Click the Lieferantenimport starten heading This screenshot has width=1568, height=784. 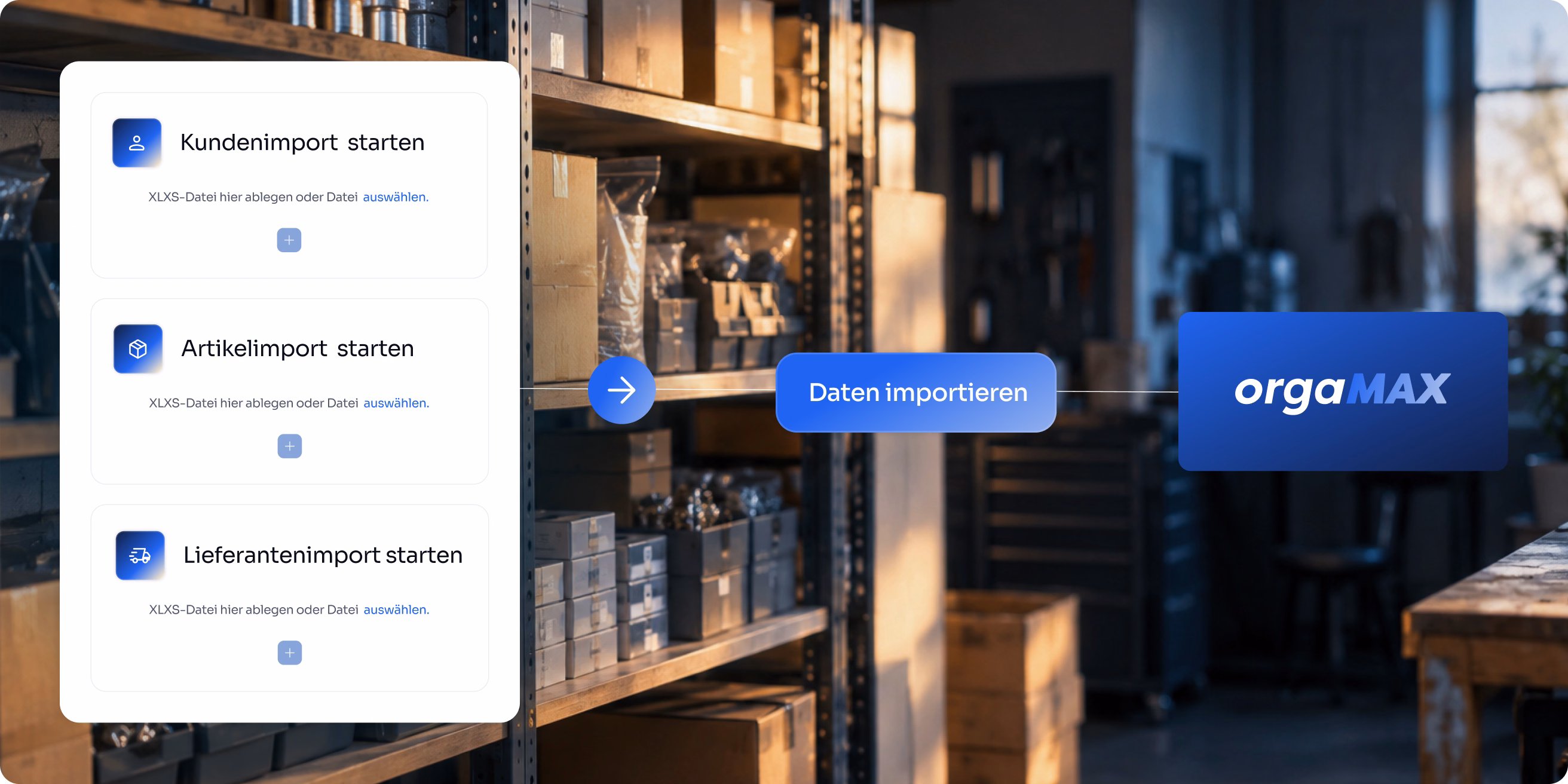323,555
